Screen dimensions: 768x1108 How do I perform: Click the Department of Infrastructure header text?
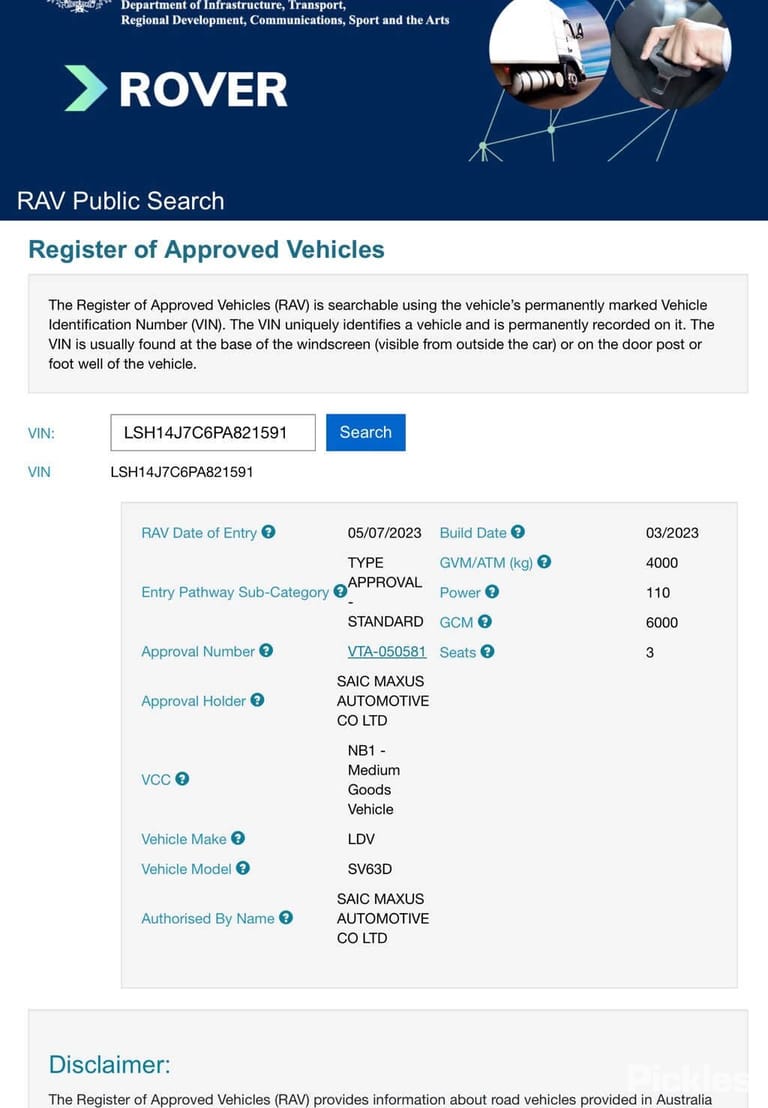point(285,13)
